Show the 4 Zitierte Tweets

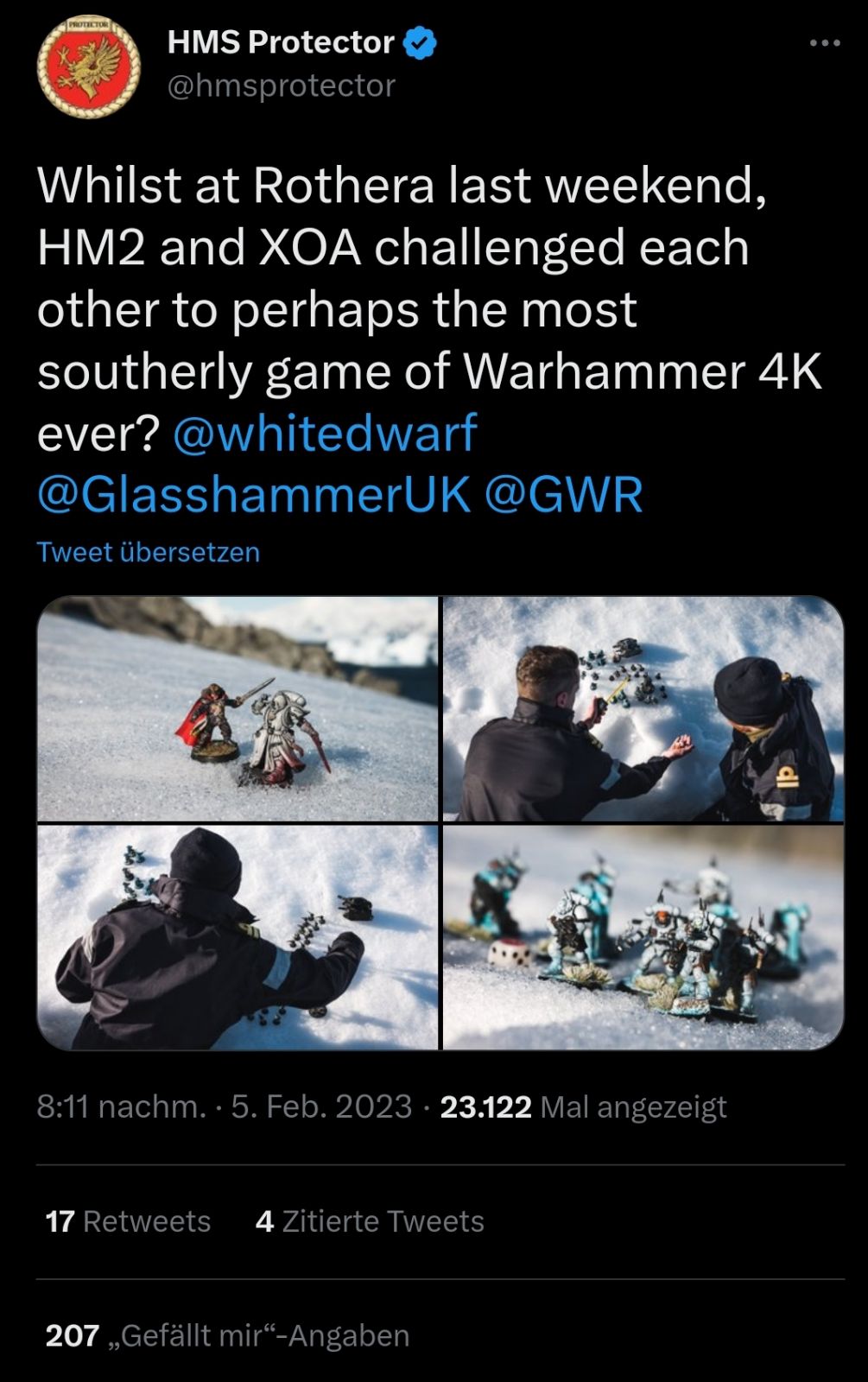click(371, 1221)
